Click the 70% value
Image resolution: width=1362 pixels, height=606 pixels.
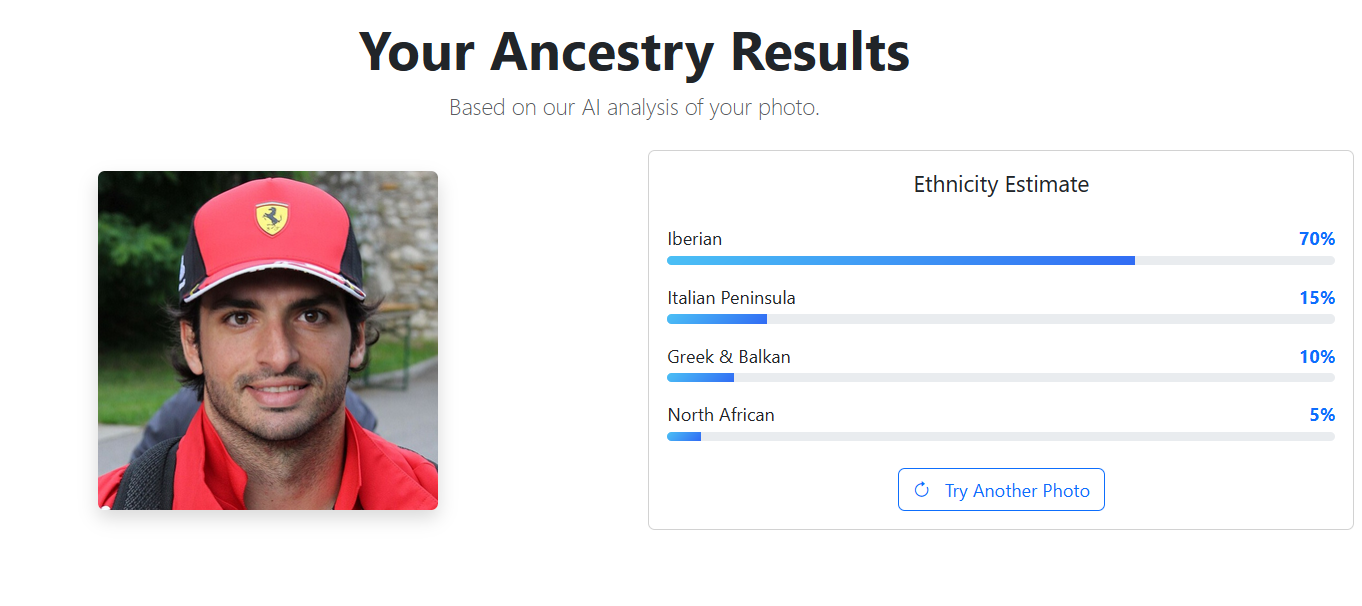(1317, 239)
